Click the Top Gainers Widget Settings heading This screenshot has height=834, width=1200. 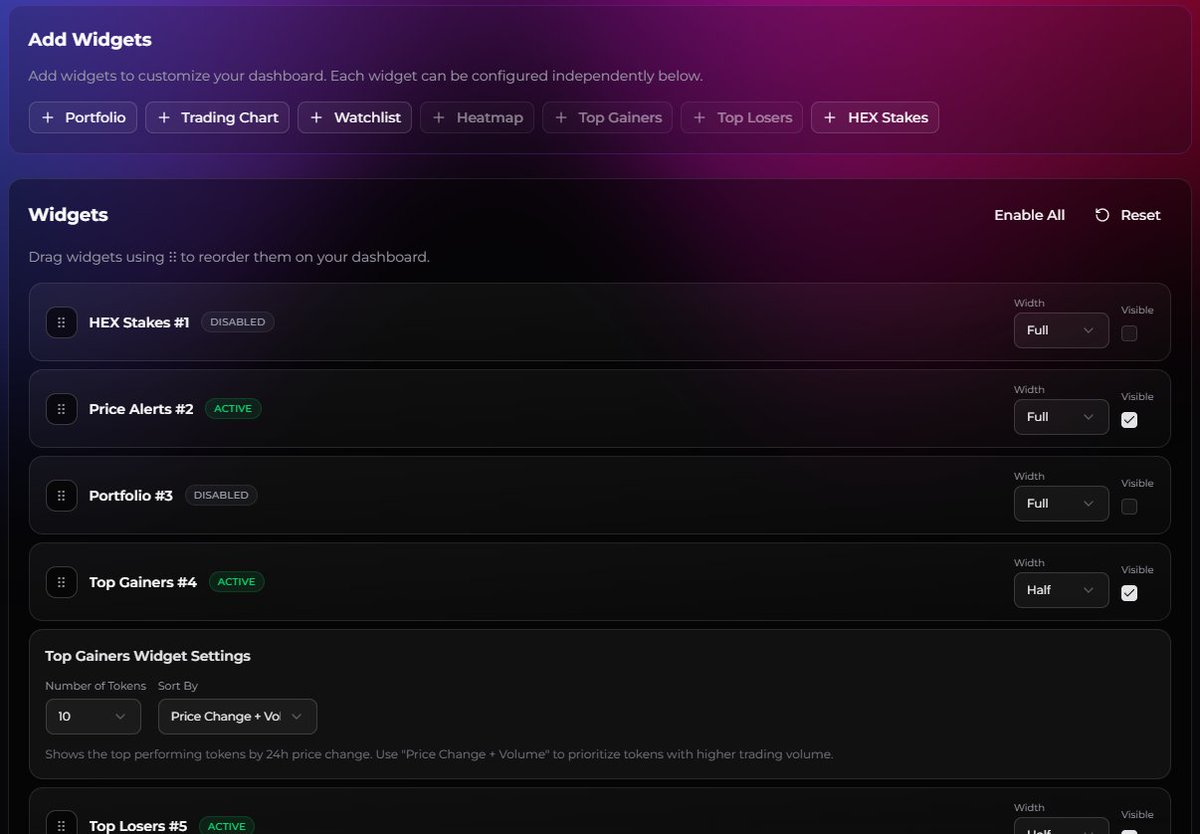tap(148, 656)
